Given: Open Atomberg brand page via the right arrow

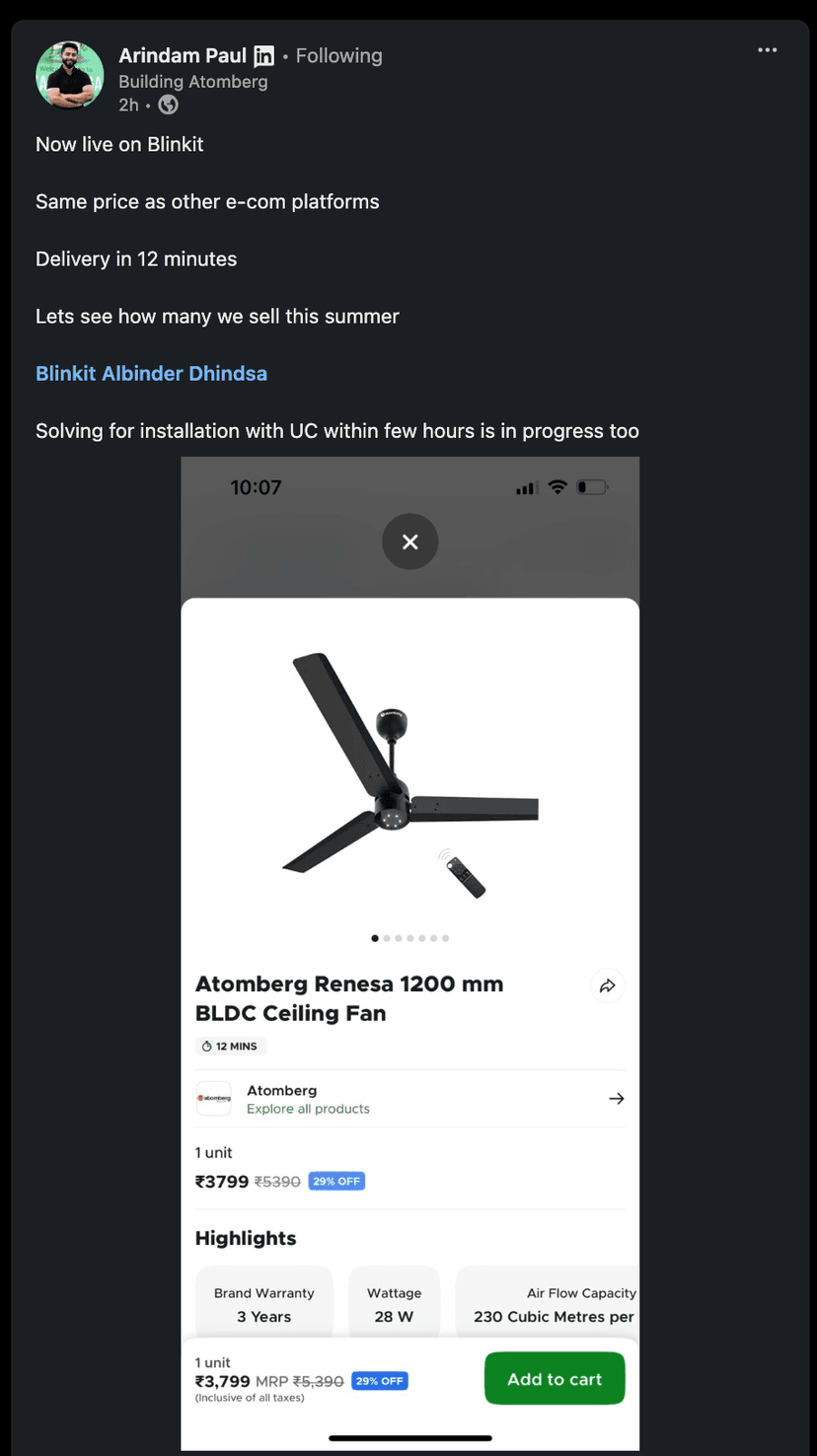Looking at the screenshot, I should pyautogui.click(x=616, y=1098).
